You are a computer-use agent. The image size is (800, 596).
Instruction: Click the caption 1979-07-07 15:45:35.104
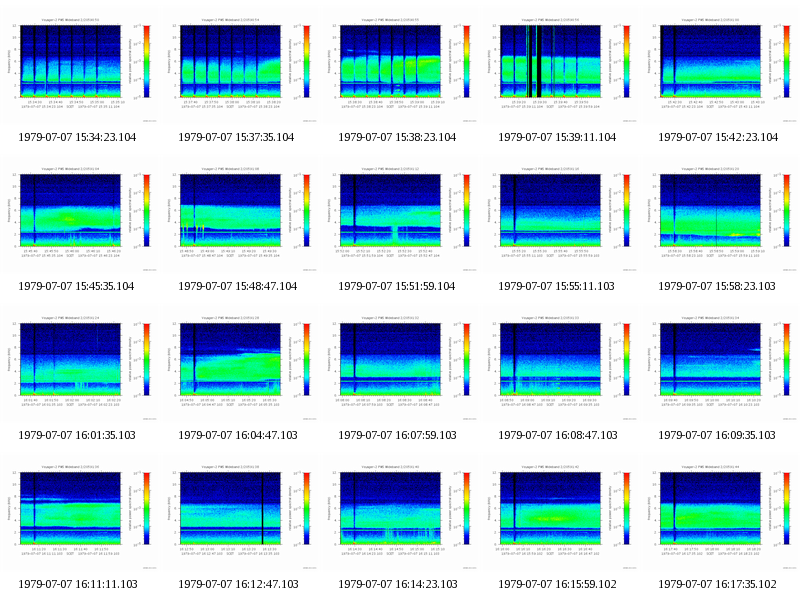click(76, 286)
